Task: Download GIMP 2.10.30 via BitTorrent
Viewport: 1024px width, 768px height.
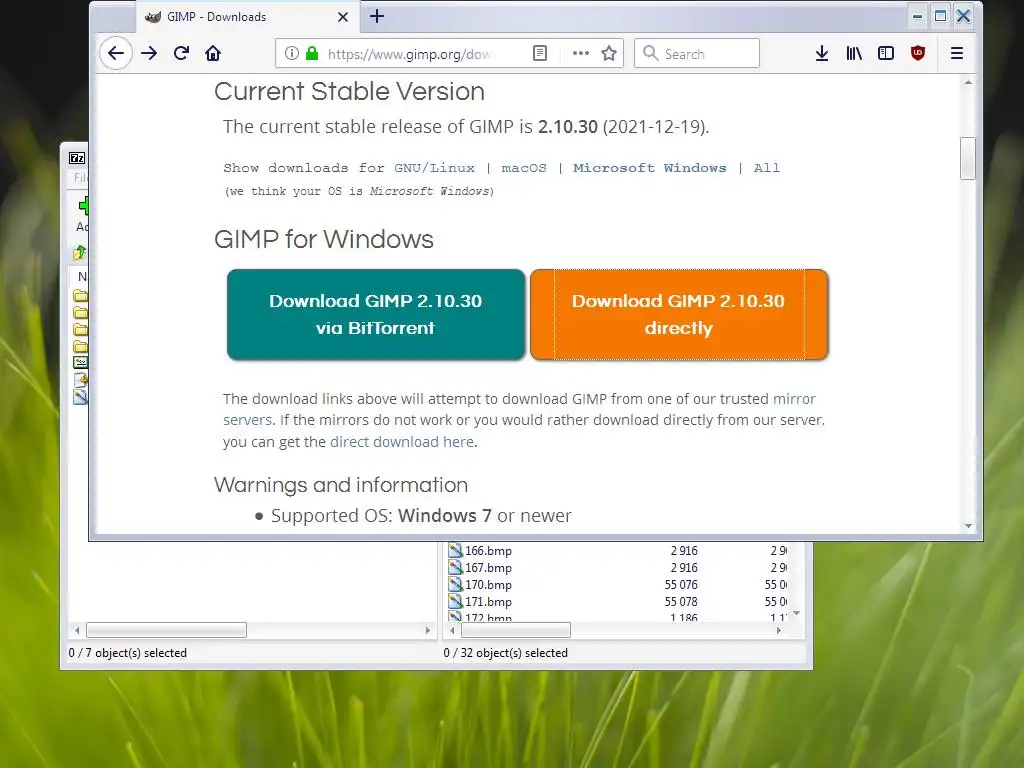Action: click(x=376, y=314)
